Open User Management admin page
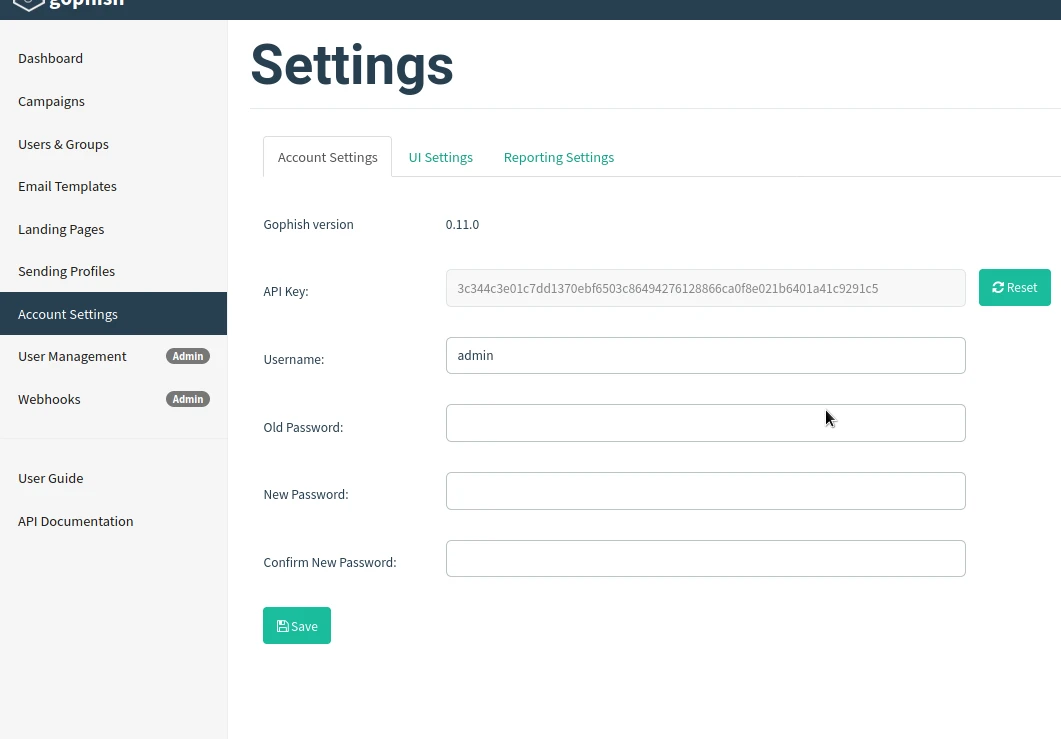The height and width of the screenshot is (739, 1061). click(x=72, y=356)
